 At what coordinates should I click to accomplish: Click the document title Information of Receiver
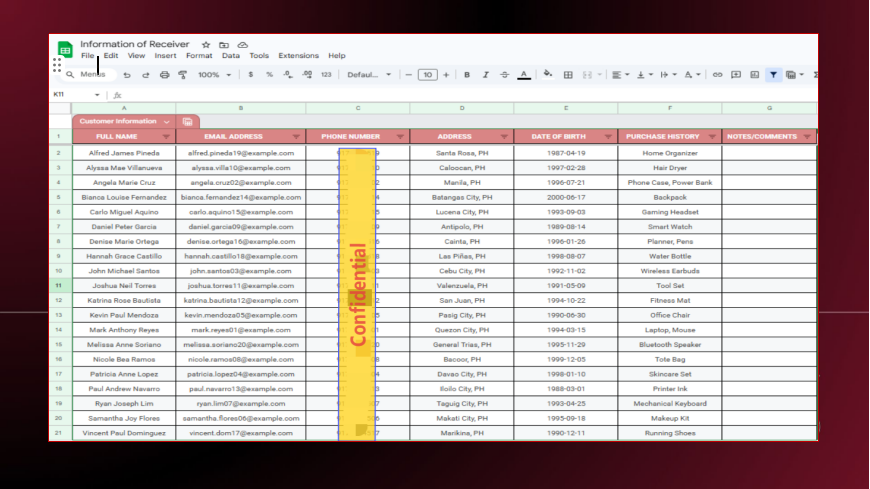pyautogui.click(x=135, y=44)
